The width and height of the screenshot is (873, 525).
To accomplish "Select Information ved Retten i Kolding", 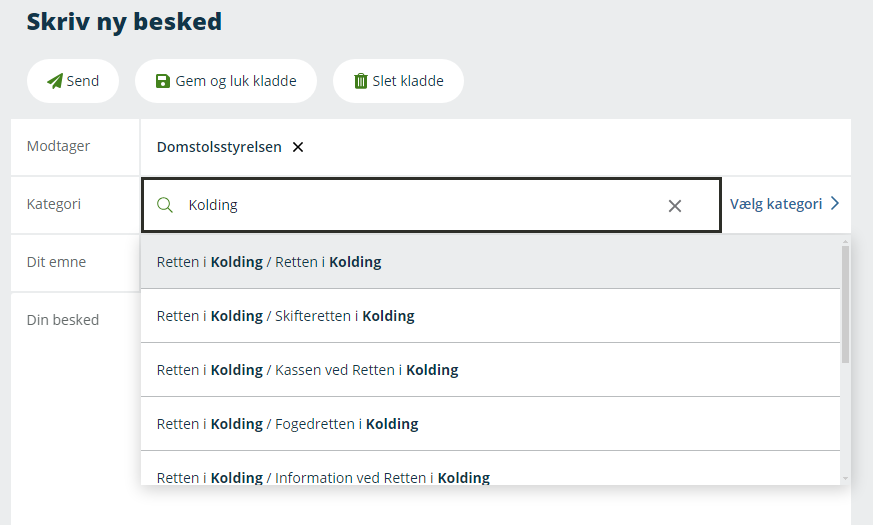I will [323, 477].
